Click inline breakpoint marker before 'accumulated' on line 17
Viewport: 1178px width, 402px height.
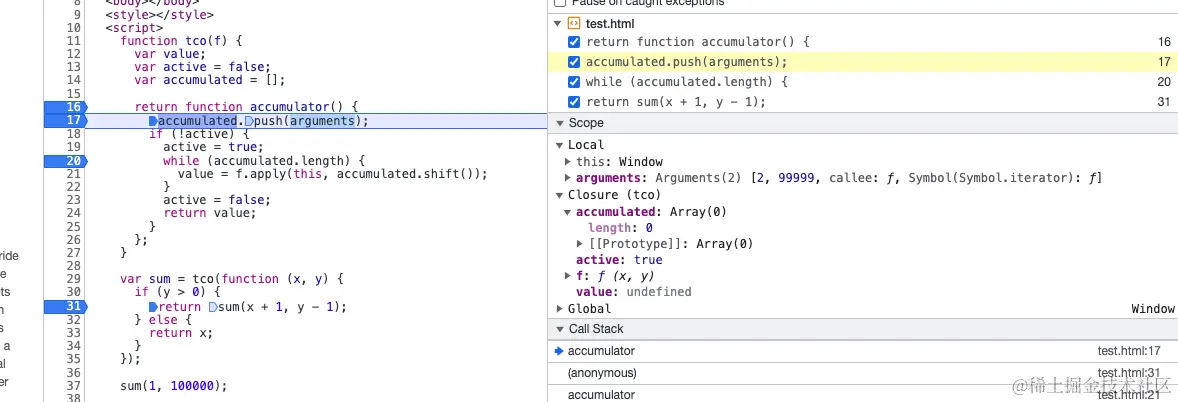[153, 121]
